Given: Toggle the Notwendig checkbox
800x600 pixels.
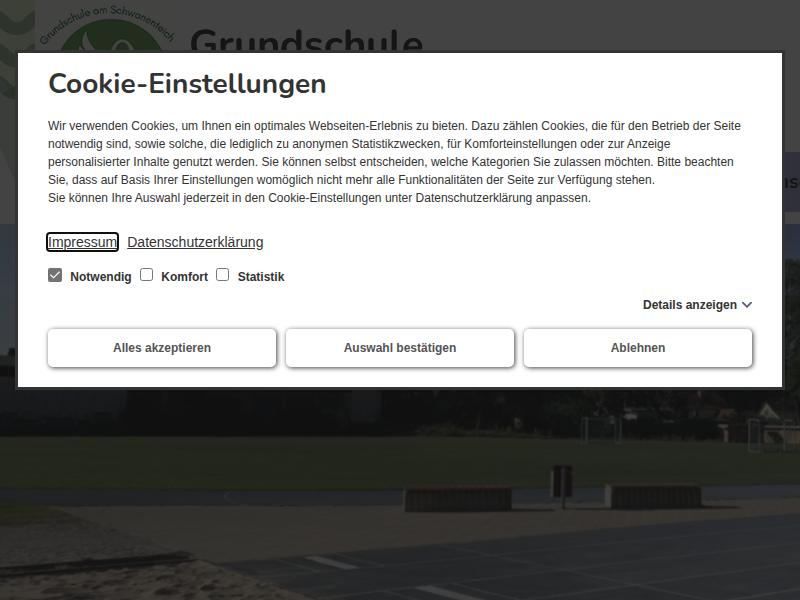Looking at the screenshot, I should click(x=55, y=275).
